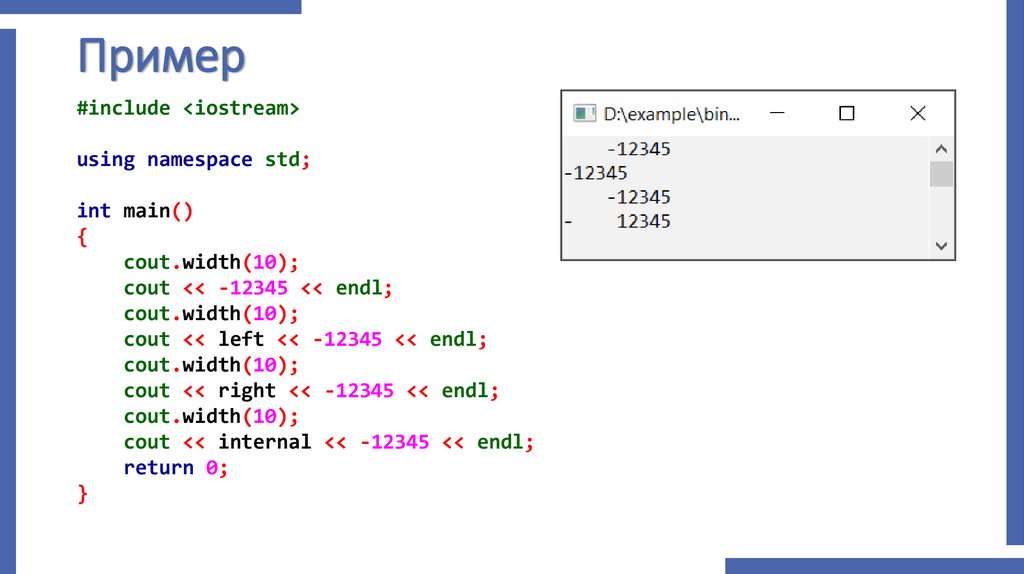
Task: Click the closing curly brace of main
Action: (x=82, y=494)
